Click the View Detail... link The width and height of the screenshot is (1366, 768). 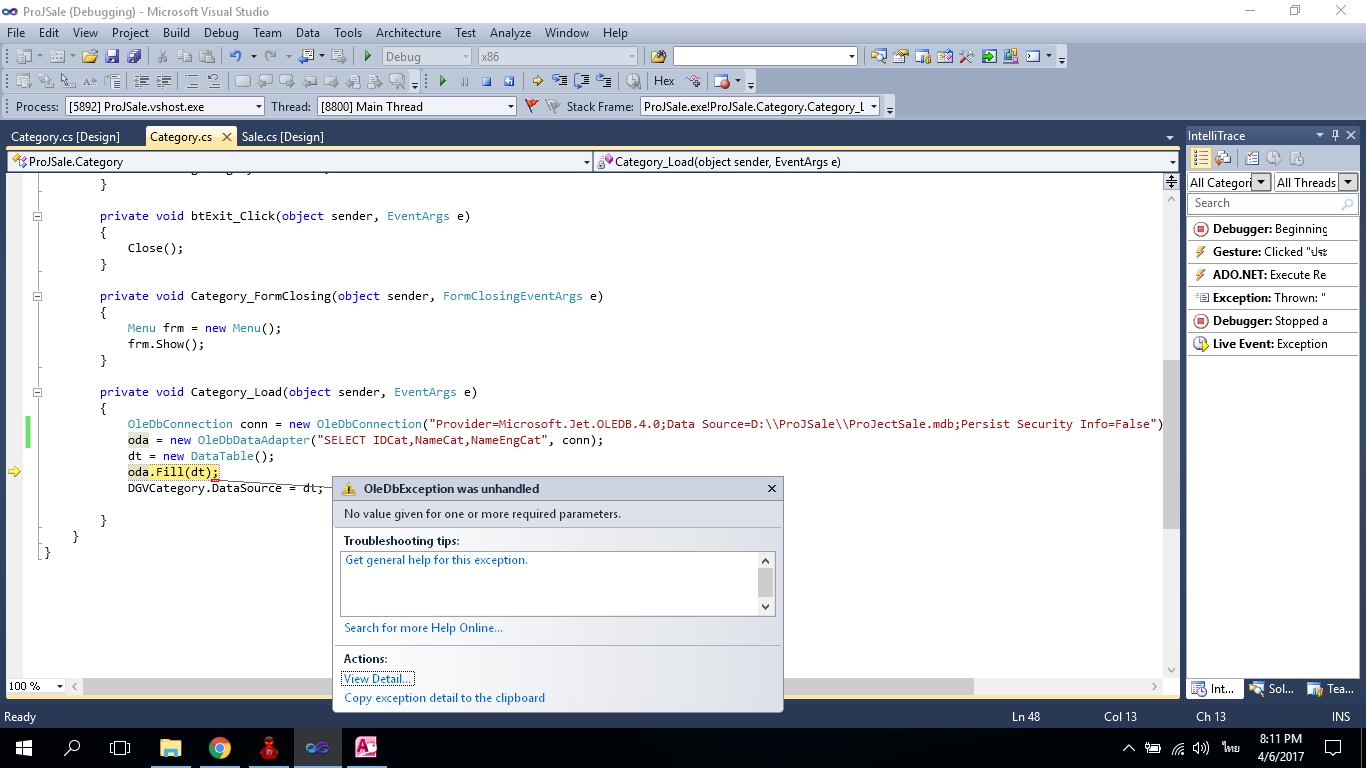[x=378, y=679]
